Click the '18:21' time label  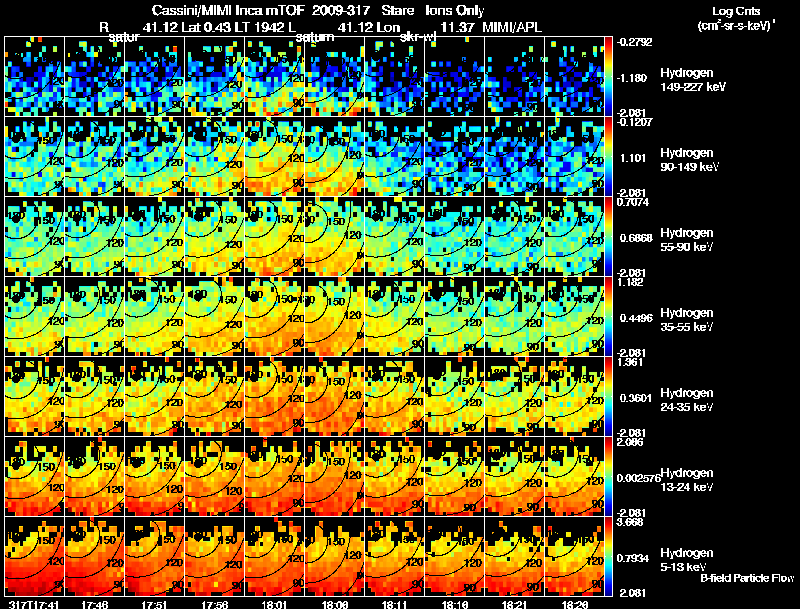click(514, 604)
